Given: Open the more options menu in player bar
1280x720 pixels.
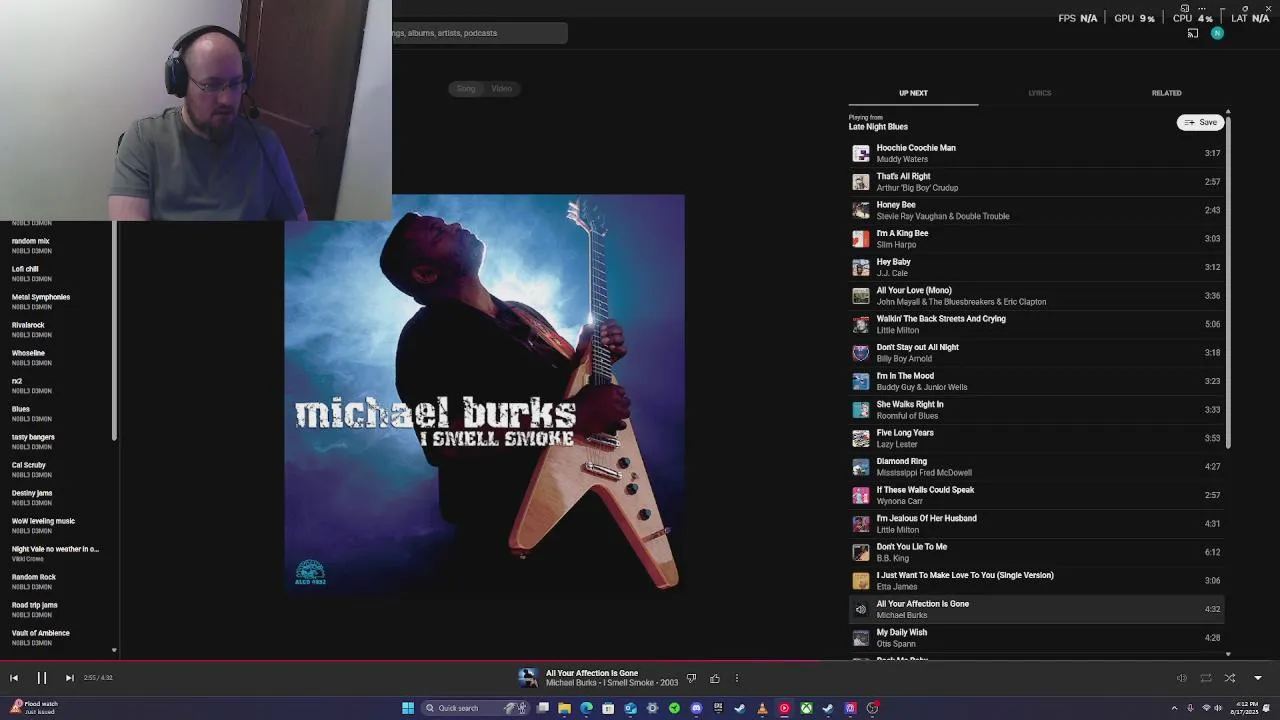Looking at the screenshot, I should [737, 678].
